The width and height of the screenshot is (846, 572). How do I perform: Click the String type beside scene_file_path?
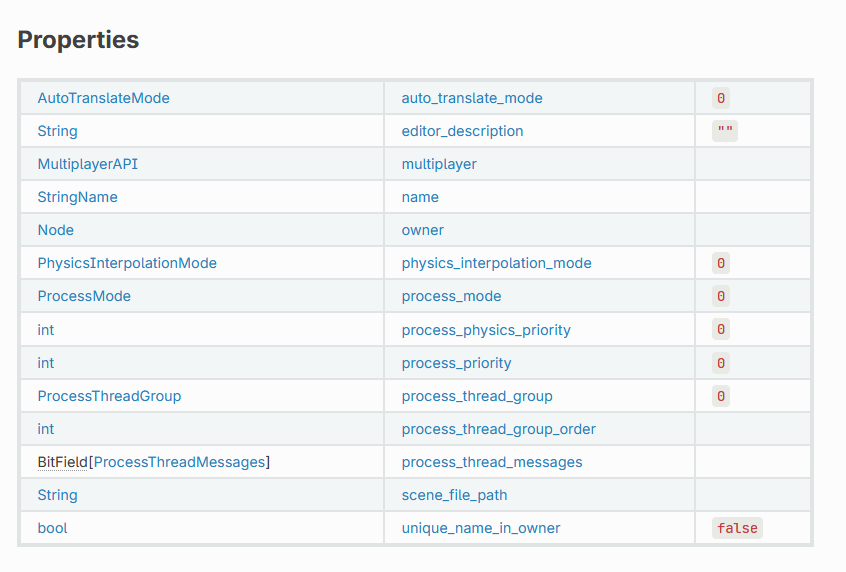(57, 495)
